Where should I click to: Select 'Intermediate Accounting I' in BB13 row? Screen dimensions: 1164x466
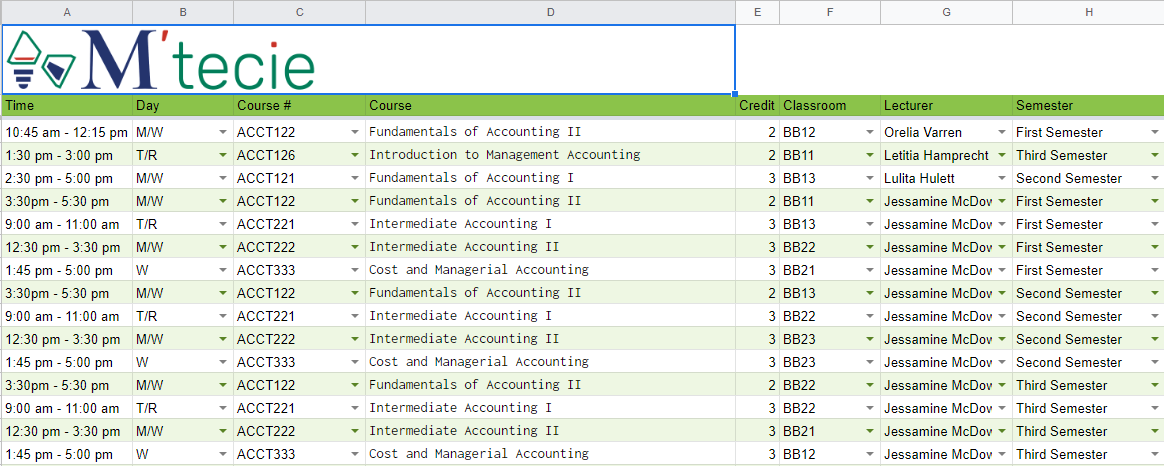click(x=550, y=225)
